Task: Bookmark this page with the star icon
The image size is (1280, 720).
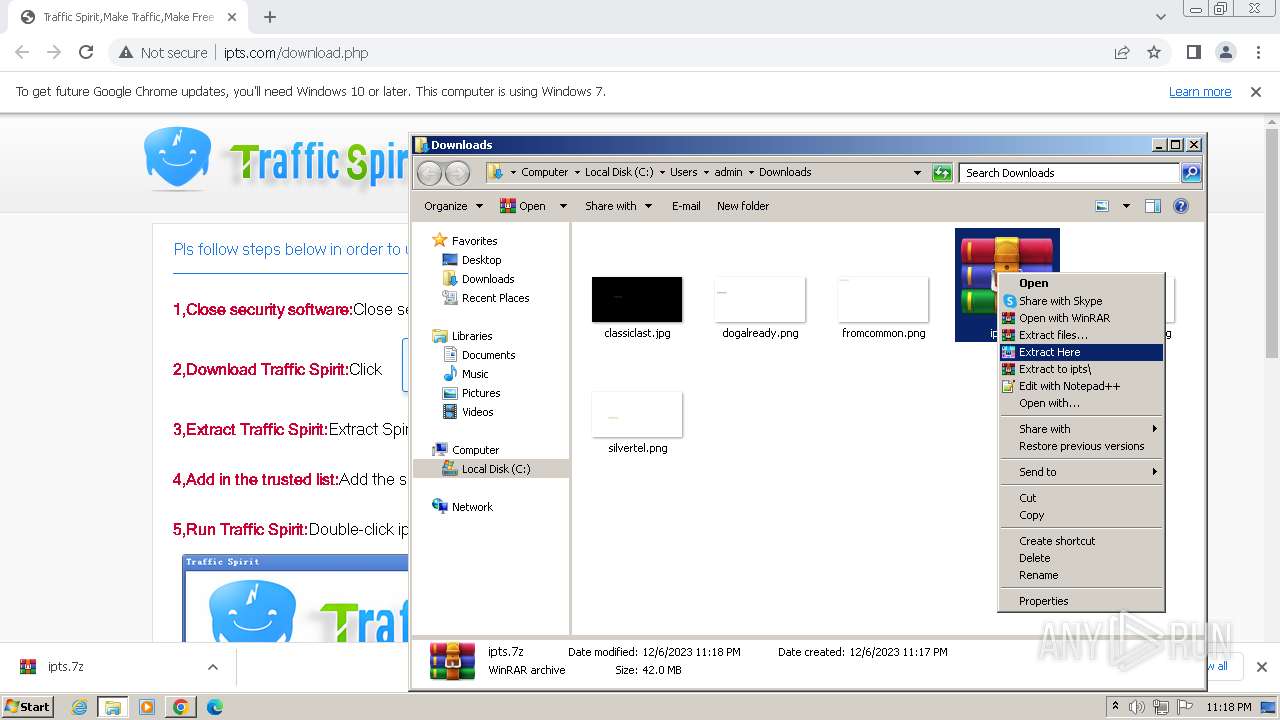Action: pyautogui.click(x=1154, y=53)
